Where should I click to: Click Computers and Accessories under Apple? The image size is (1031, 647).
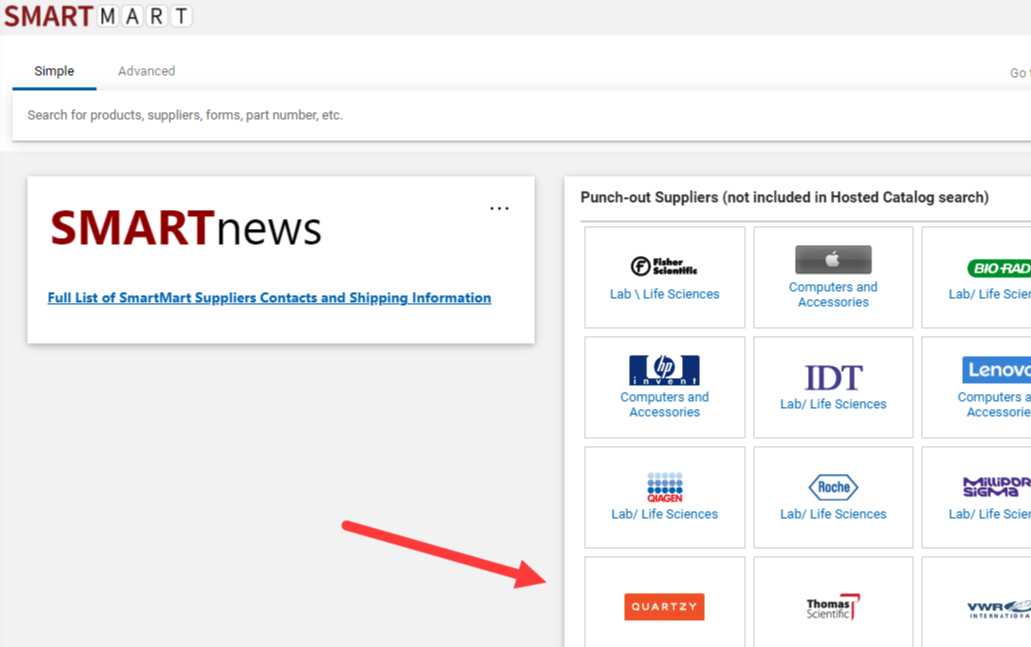pos(833,295)
